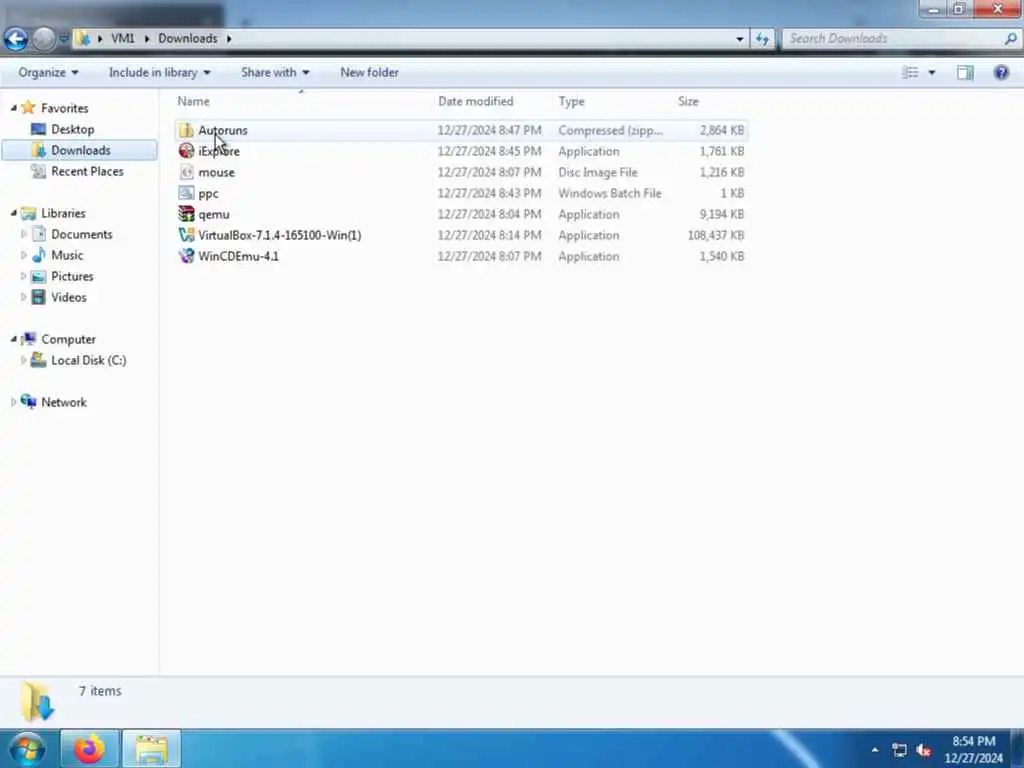The image size is (1024, 768).
Task: Refresh the Downloads folder view
Action: (x=762, y=39)
